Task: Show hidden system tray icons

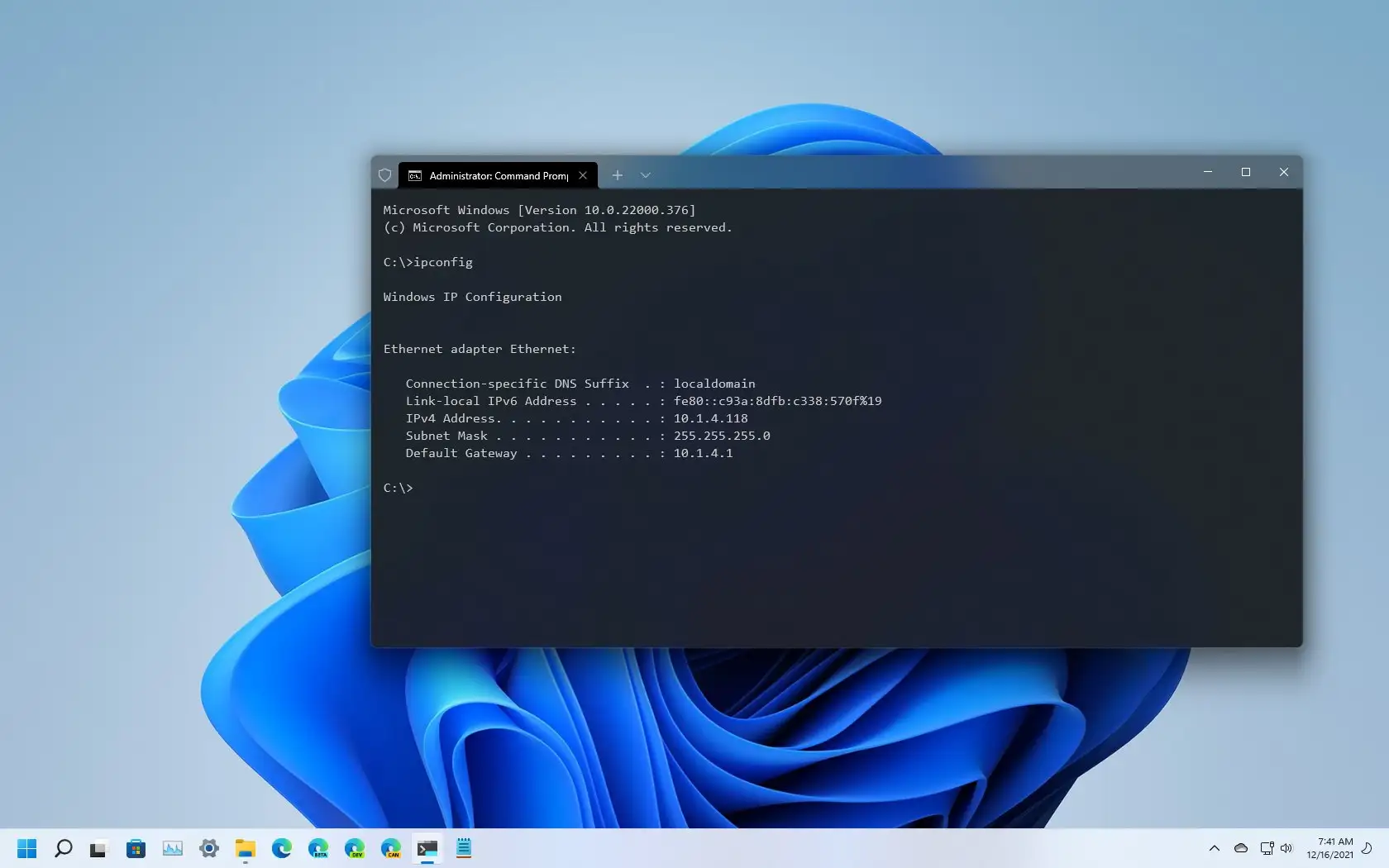Action: 1214,848
